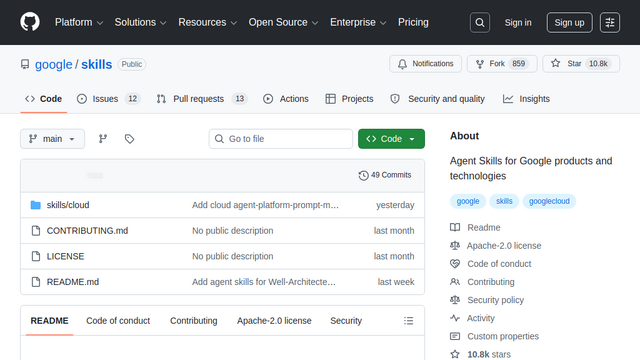Click the Apache-2.0 license scale icon
Screen dimensions: 640x360
tap(455, 246)
